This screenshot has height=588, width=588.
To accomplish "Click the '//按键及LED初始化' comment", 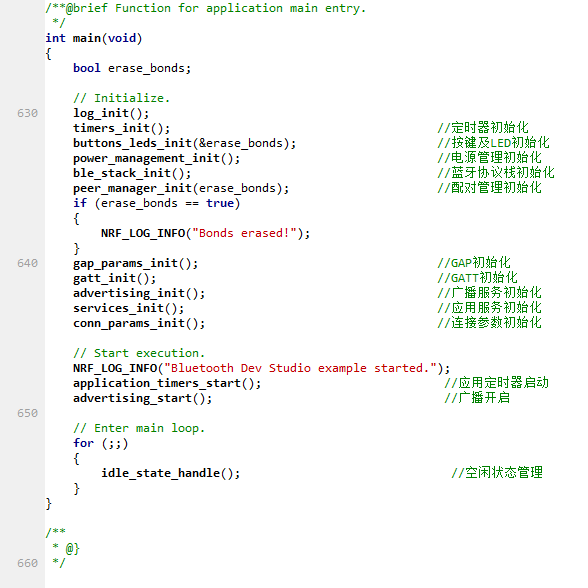I will tap(494, 142).
